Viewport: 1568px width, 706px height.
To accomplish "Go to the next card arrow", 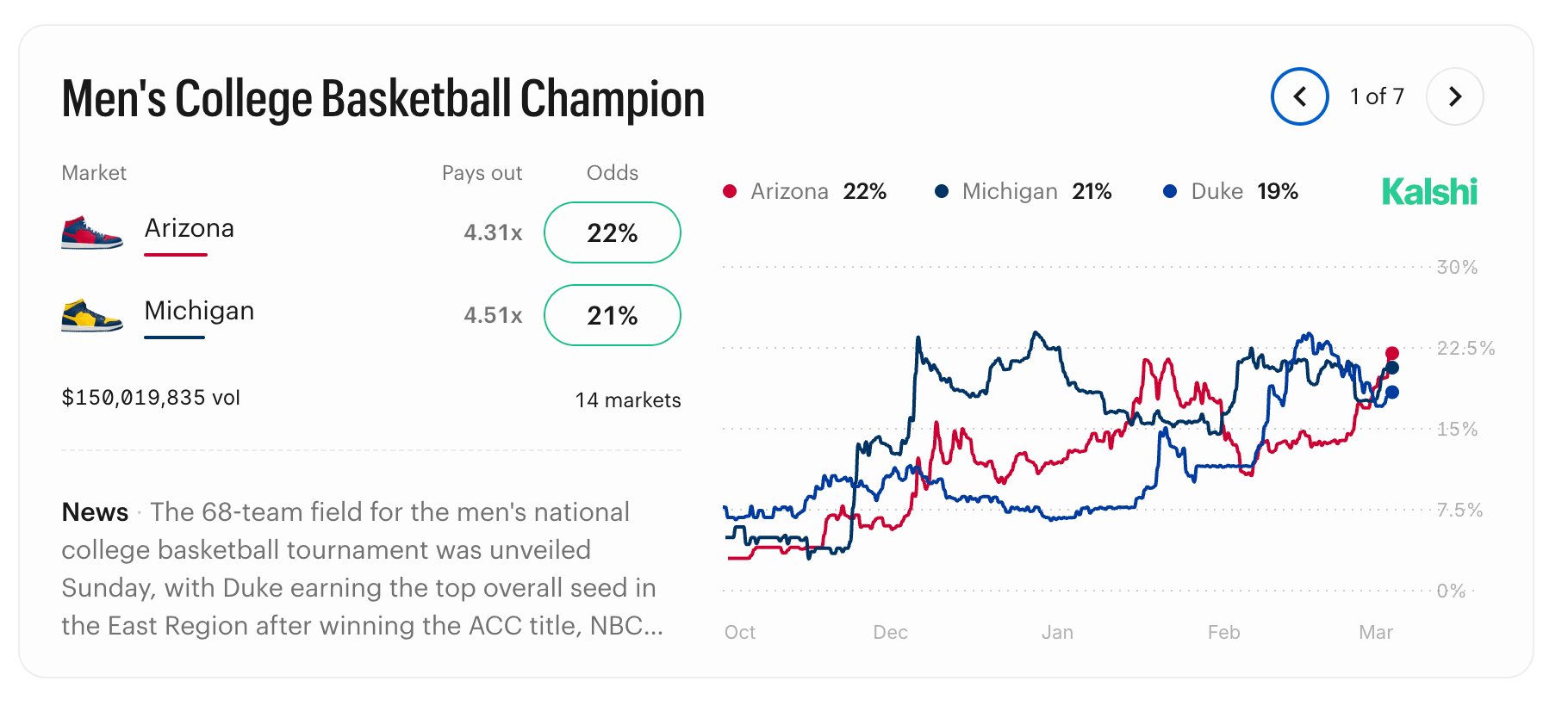I will point(1454,96).
